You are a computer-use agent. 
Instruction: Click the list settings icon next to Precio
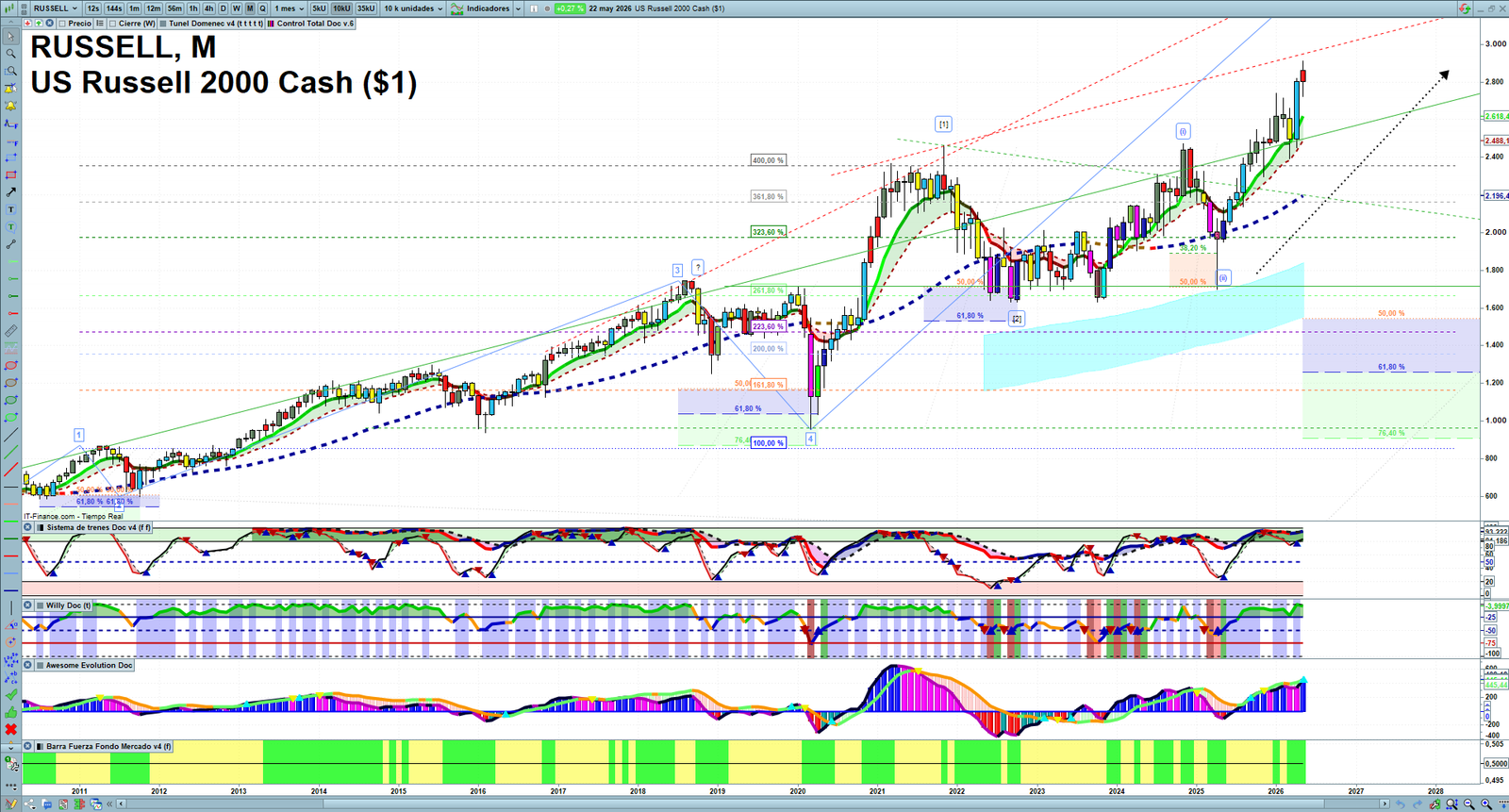tap(100, 24)
